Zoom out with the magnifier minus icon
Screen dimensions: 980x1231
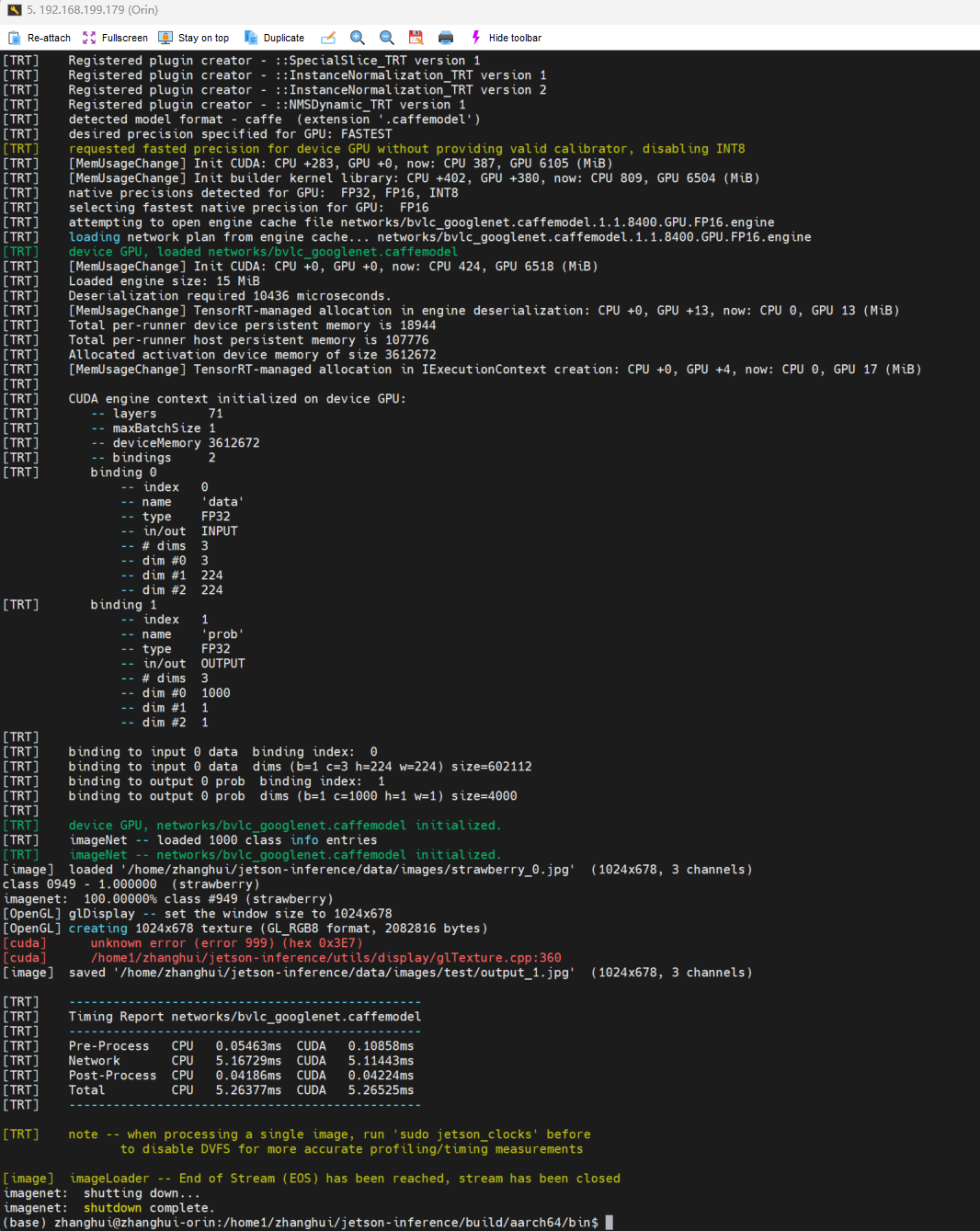[387, 38]
